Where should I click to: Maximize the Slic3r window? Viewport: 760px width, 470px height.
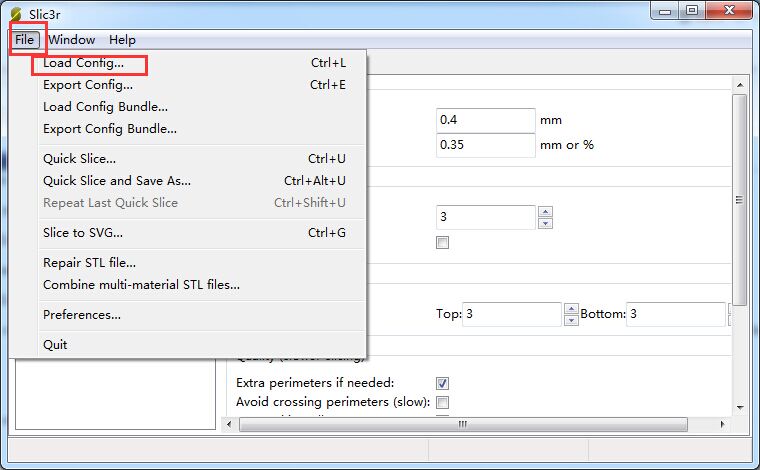tap(692, 11)
